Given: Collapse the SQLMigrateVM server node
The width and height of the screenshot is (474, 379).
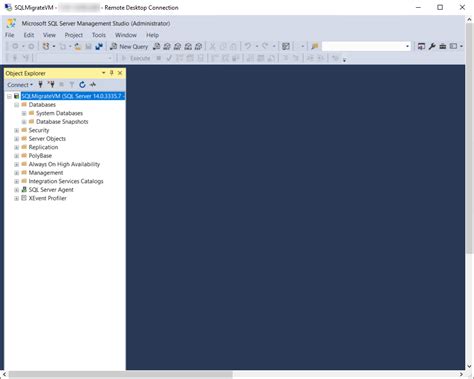Looking at the screenshot, I should click(x=9, y=96).
